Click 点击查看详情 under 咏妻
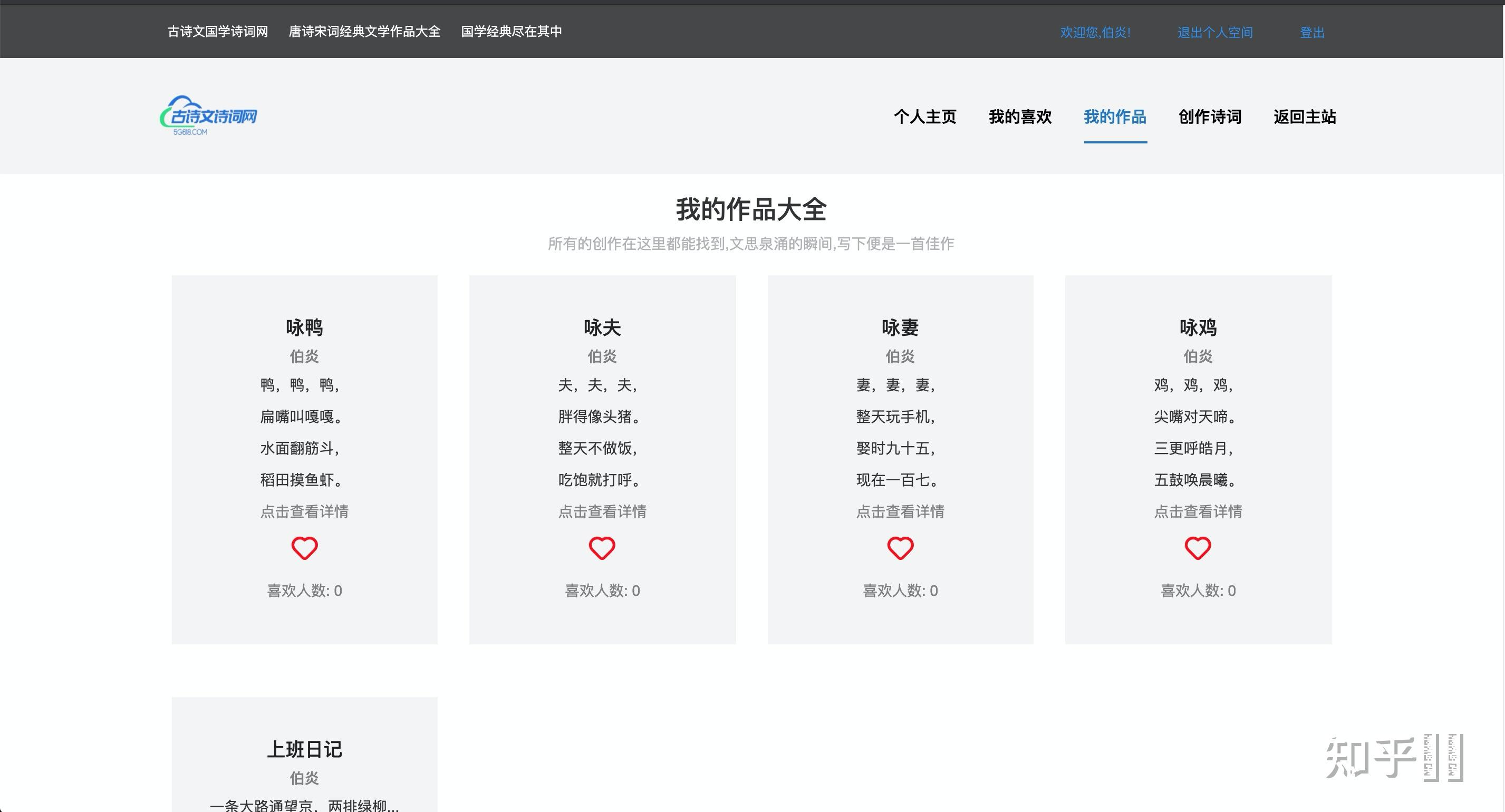This screenshot has height=812, width=1505. [x=900, y=512]
